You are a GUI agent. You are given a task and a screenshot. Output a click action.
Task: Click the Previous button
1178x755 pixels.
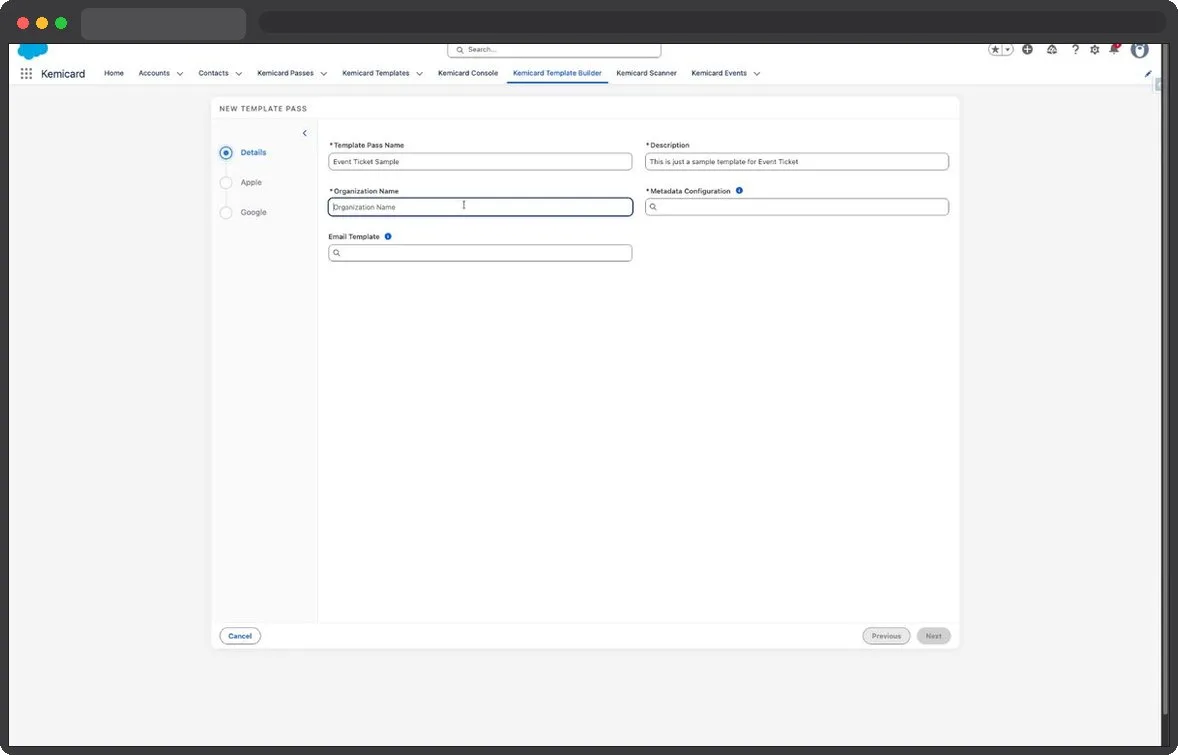[887, 636]
